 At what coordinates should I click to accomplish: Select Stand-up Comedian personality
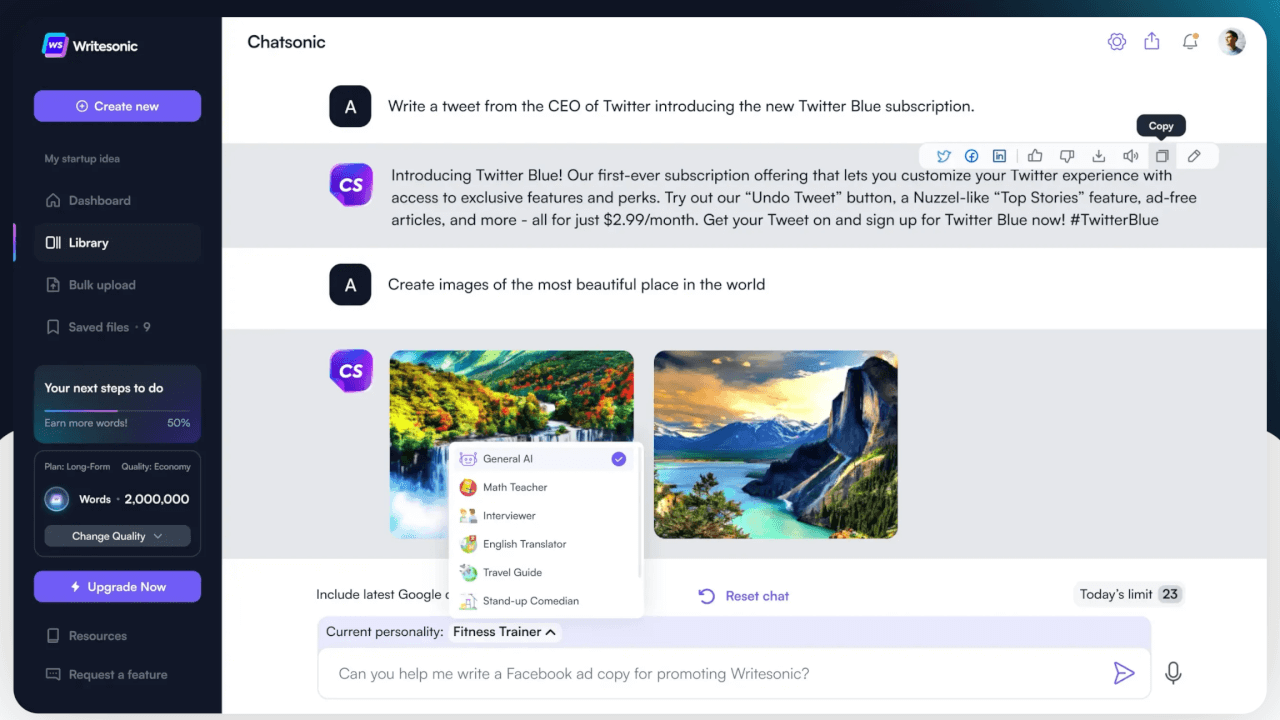tap(545, 601)
